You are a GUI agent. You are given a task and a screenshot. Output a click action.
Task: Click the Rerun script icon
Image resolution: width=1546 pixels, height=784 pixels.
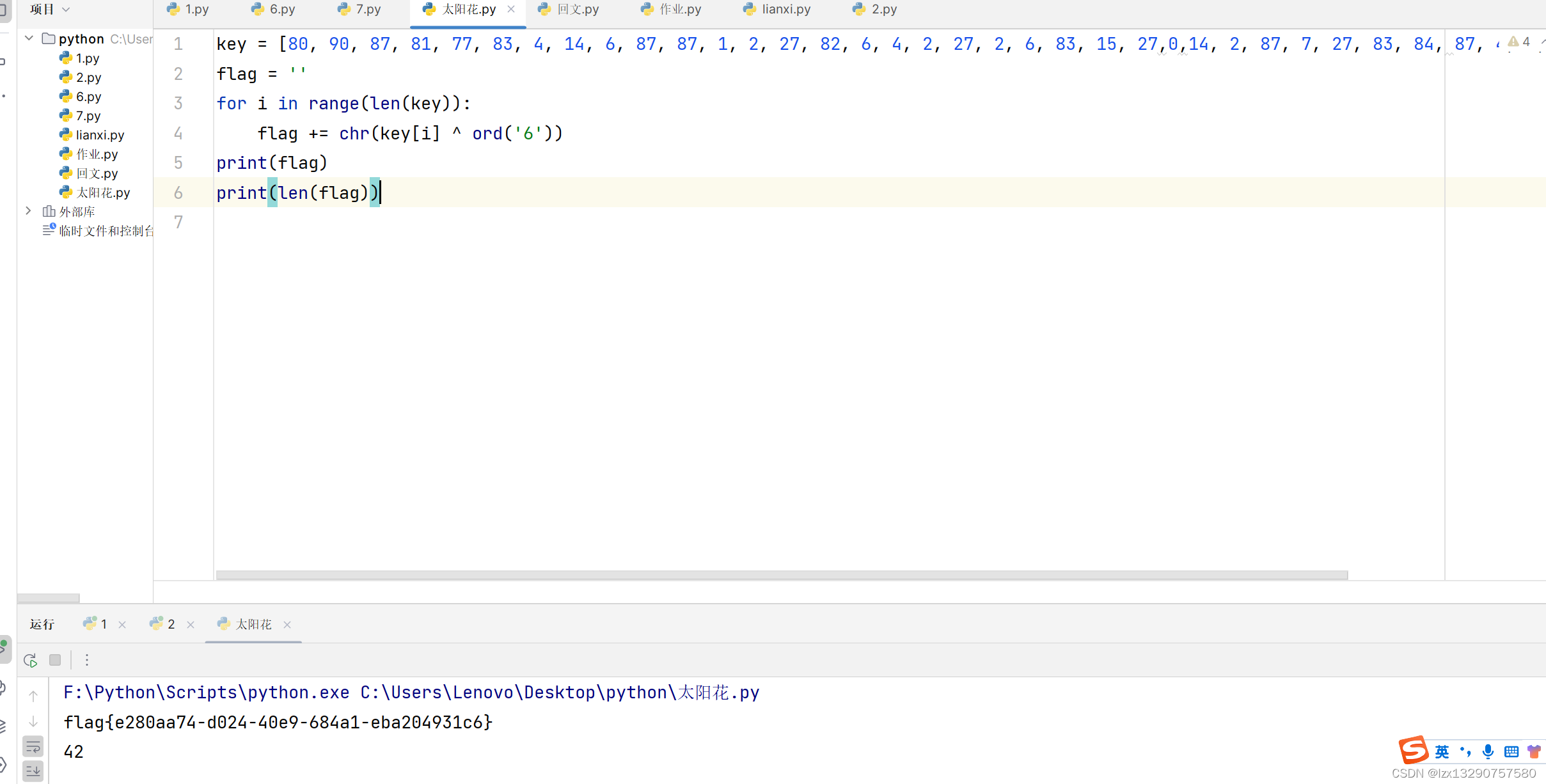(30, 660)
